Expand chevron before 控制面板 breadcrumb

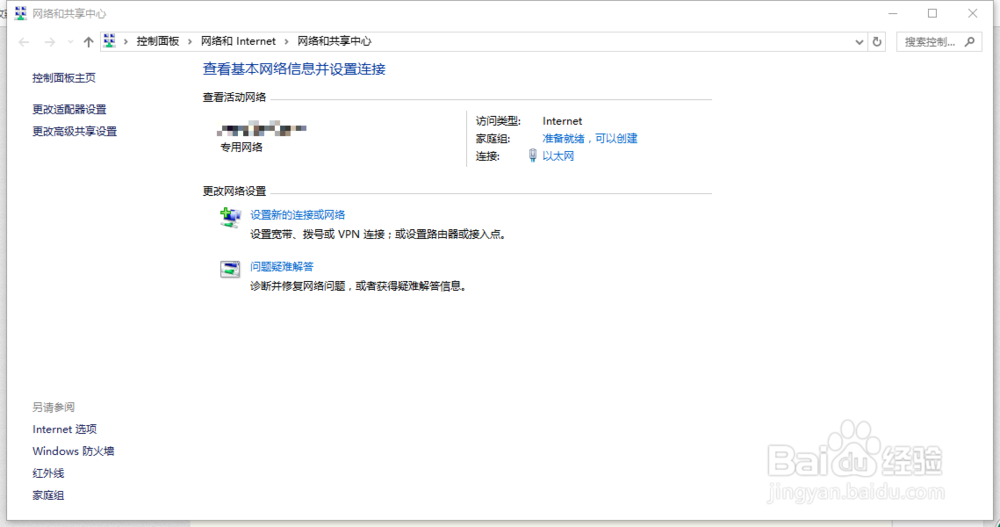click(x=126, y=41)
